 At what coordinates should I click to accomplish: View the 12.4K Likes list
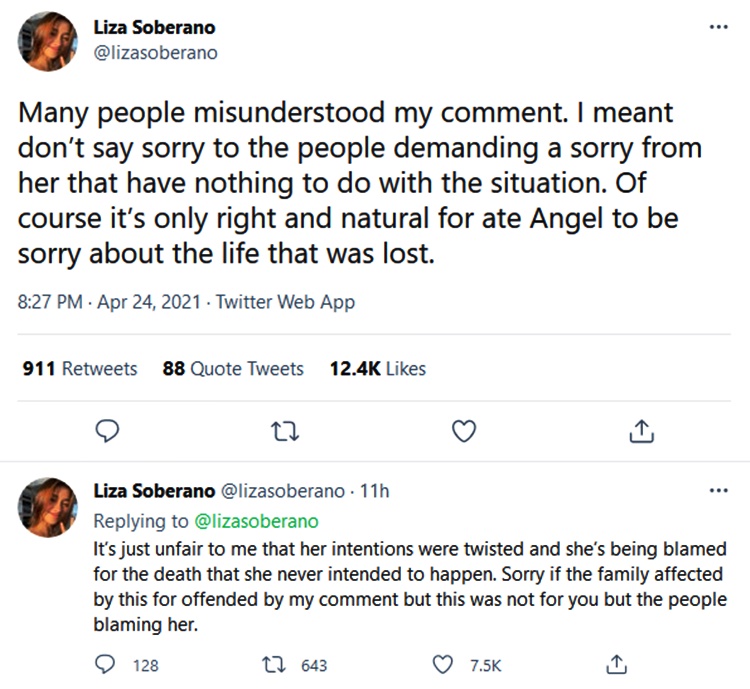(x=377, y=369)
